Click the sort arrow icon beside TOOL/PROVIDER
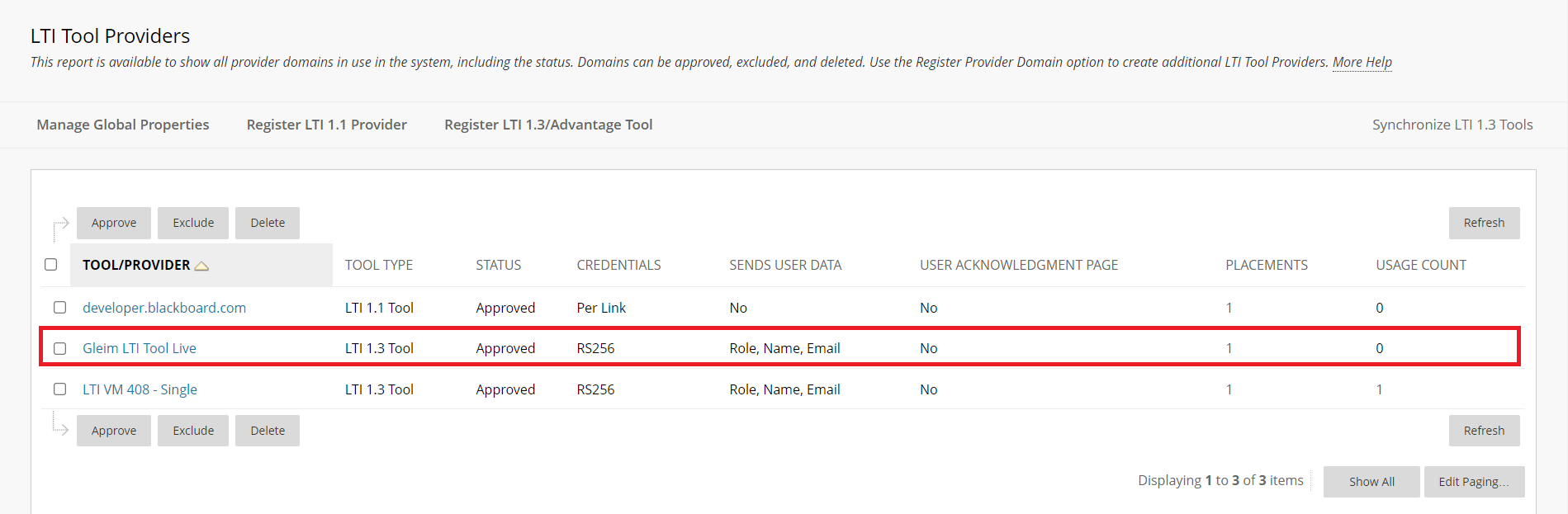 [x=201, y=266]
